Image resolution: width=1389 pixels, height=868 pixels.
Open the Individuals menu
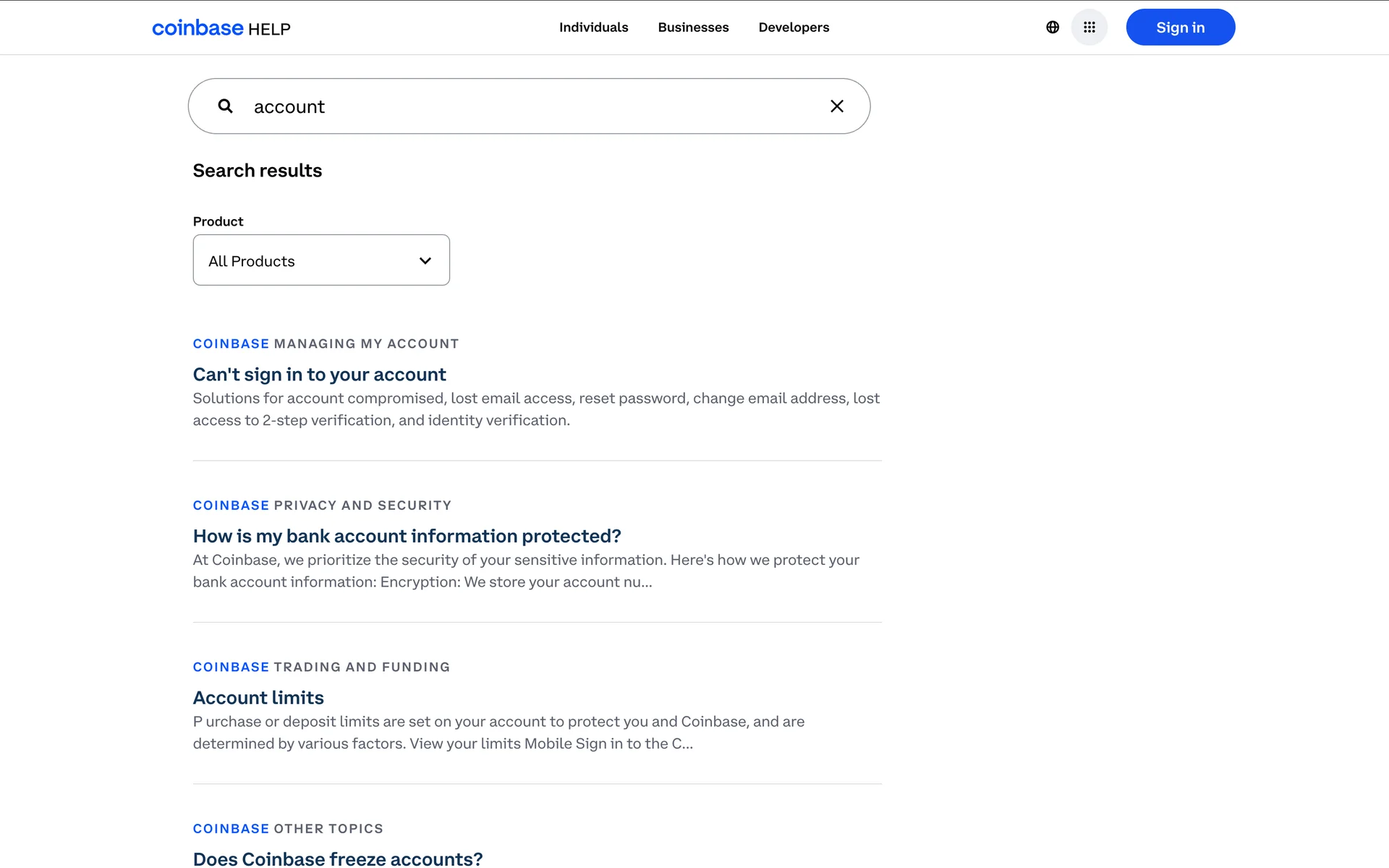coord(593,27)
